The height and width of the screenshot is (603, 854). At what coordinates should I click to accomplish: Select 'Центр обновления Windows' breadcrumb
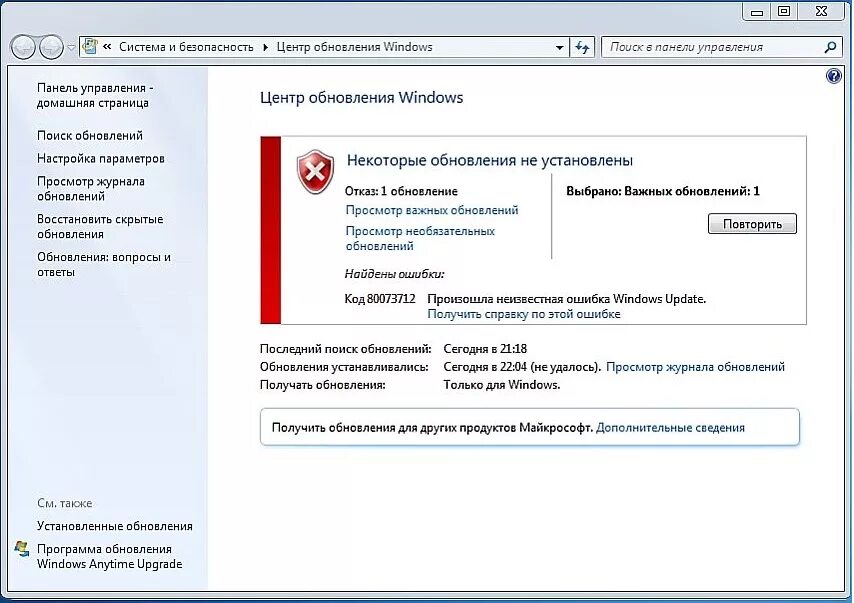click(355, 47)
